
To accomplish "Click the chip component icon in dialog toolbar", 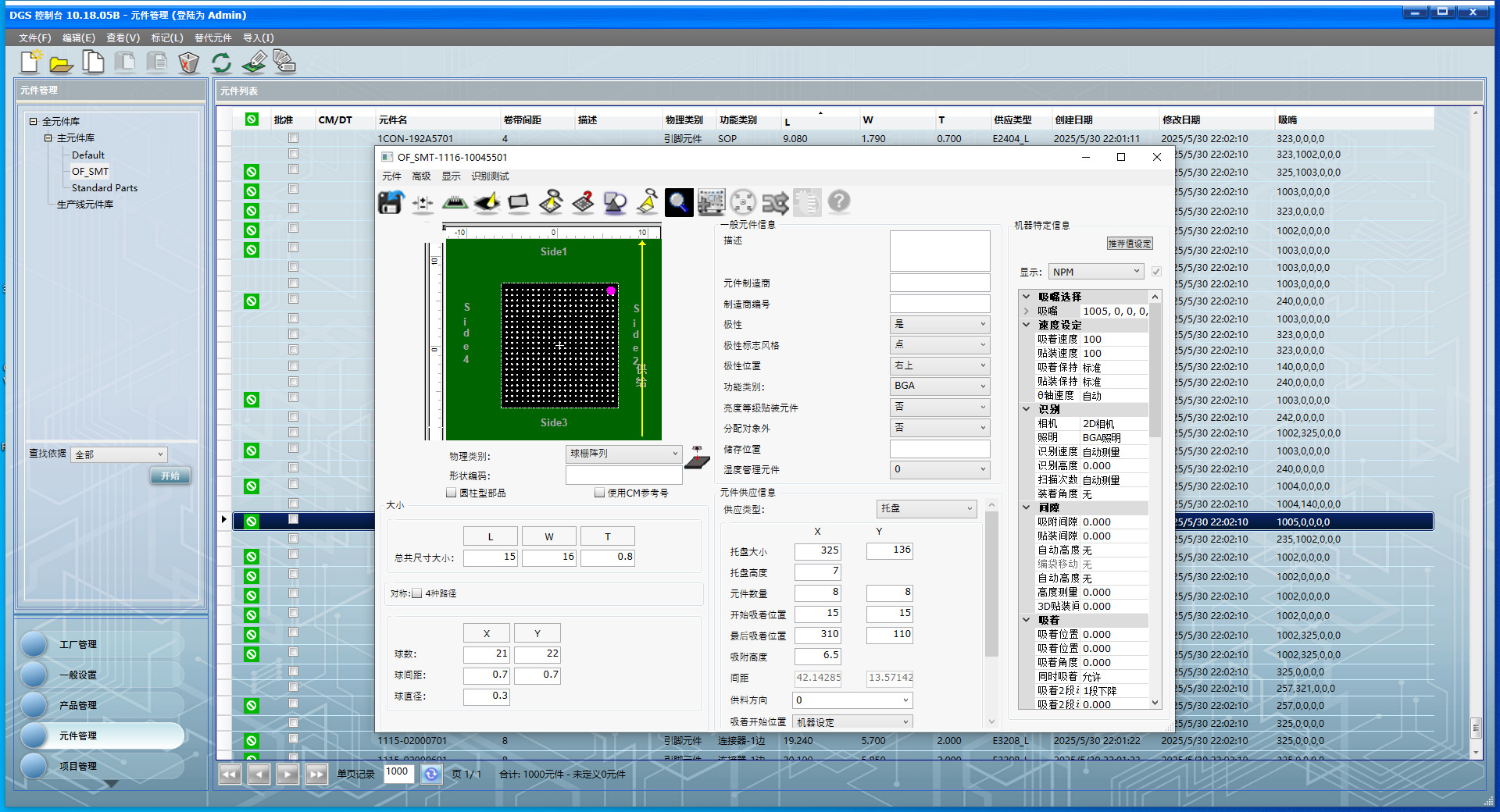I will 455,203.
